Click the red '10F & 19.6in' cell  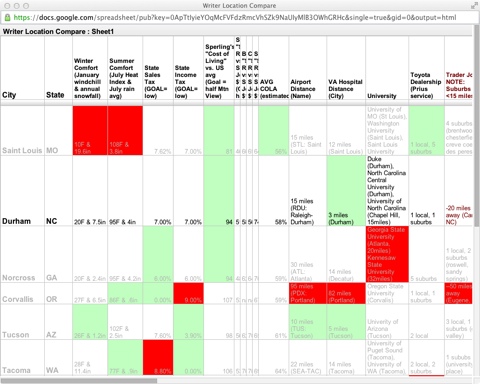[x=90, y=131]
